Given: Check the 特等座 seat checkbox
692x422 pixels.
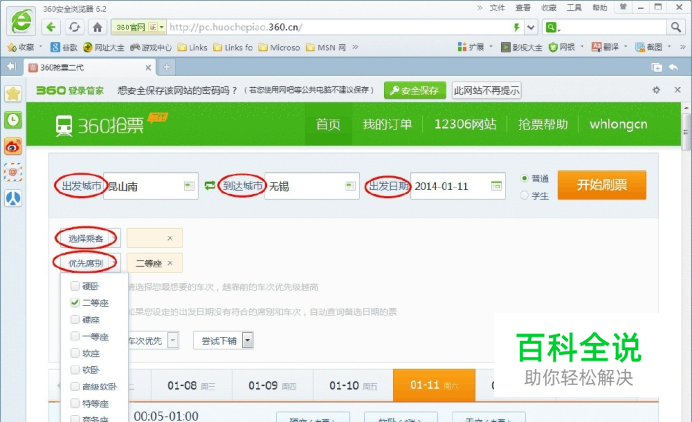Looking at the screenshot, I should click(75, 403).
